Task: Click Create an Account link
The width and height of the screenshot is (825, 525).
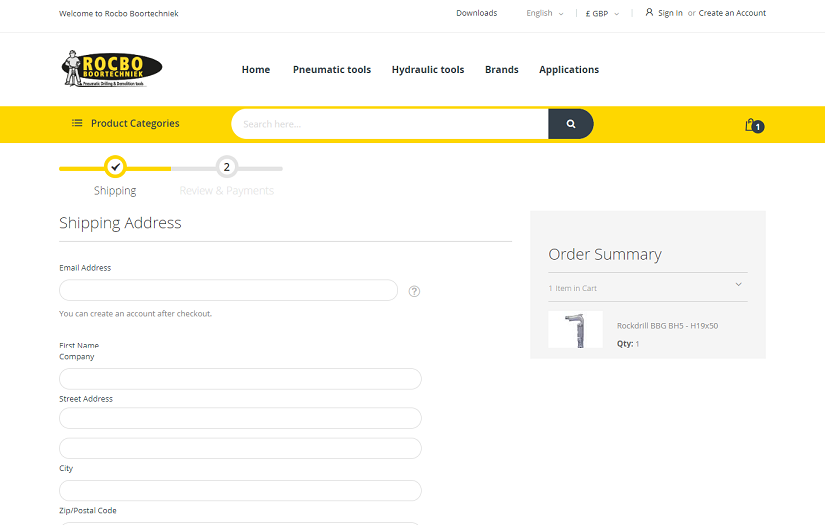Action: coord(732,13)
